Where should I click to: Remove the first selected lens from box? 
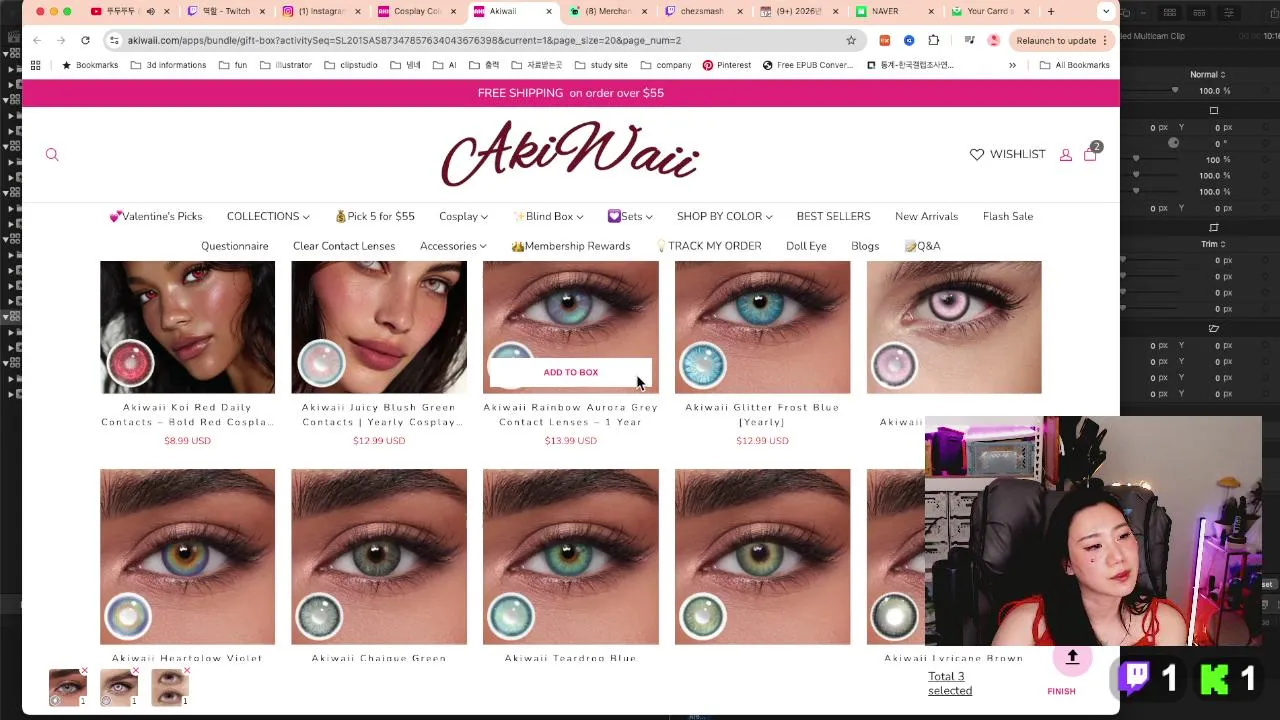[85, 670]
